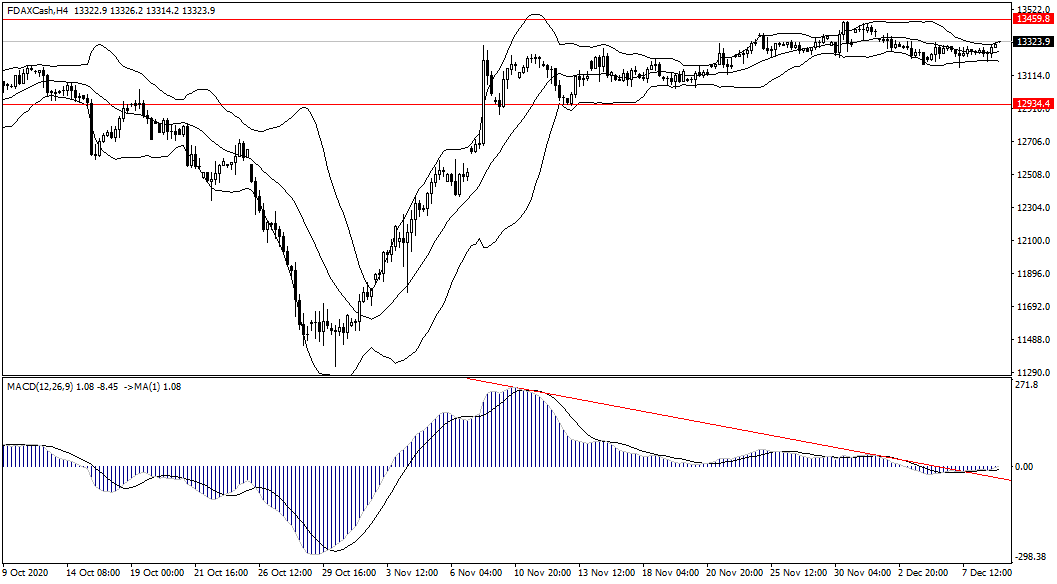Click the 9 Oct 2020 date label

pos(26,574)
